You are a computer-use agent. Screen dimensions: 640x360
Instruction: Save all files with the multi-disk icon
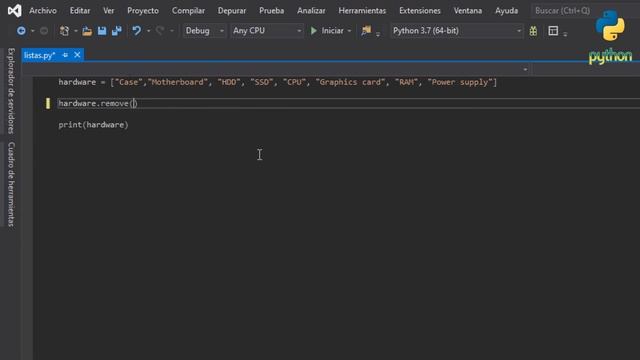coord(117,31)
